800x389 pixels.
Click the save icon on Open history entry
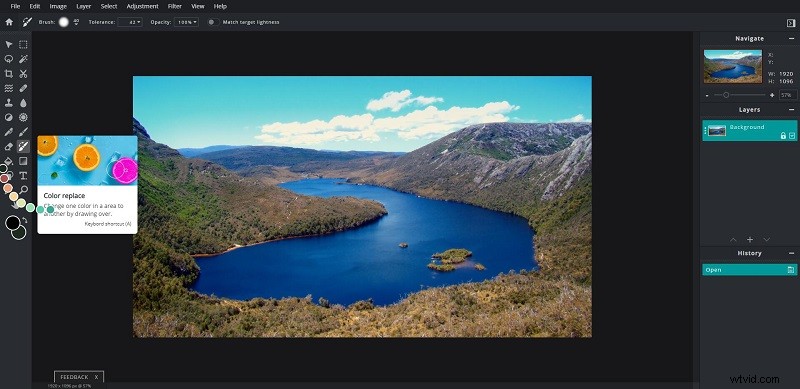(x=791, y=270)
